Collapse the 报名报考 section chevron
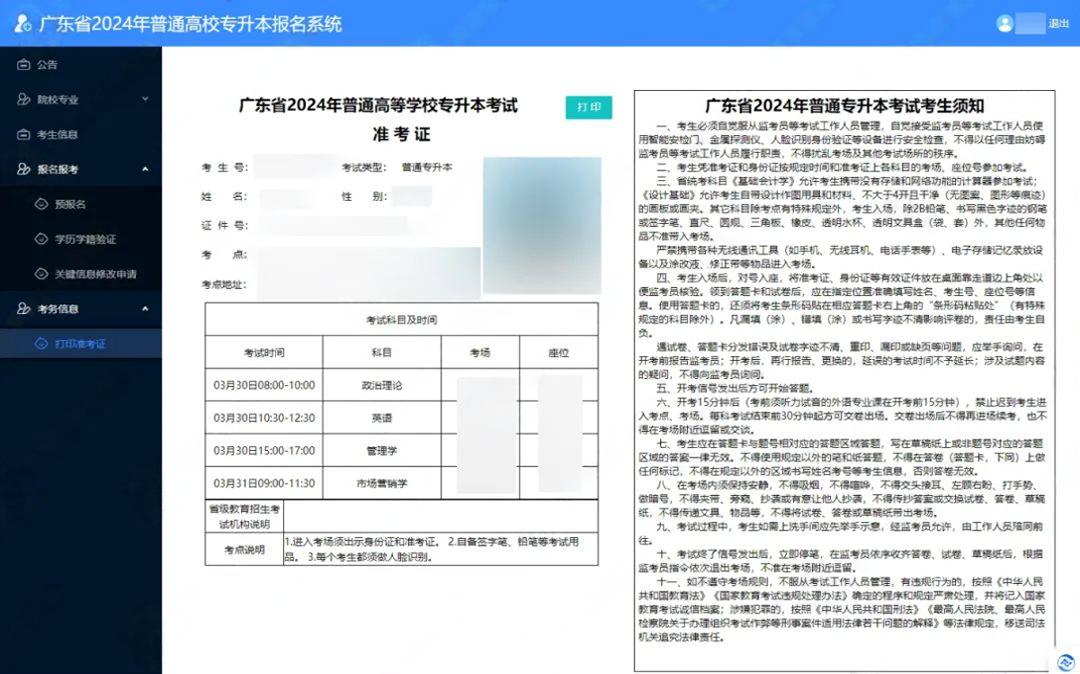Image resolution: width=1080 pixels, height=674 pixels. click(145, 170)
